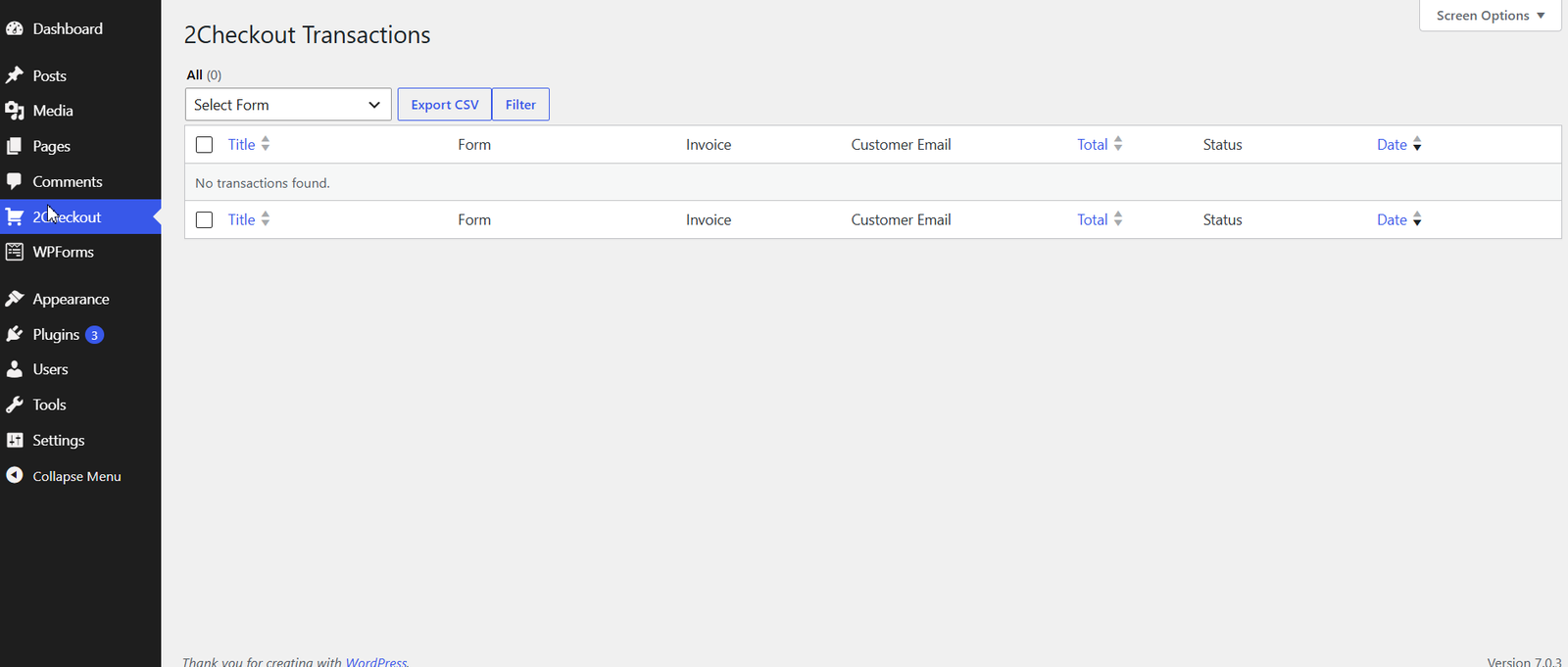This screenshot has width=1568, height=667.
Task: Click sort arrows beside top Title header
Action: pos(266,144)
